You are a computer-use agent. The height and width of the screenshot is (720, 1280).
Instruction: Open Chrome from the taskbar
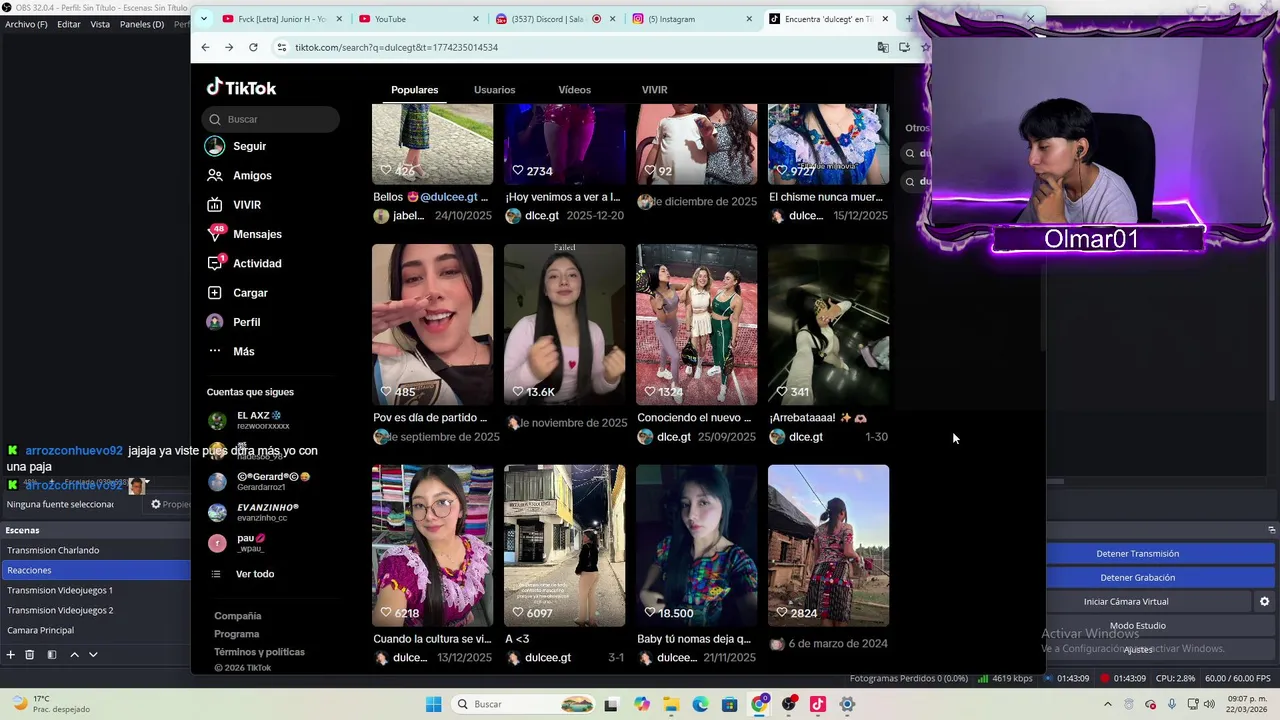(759, 704)
